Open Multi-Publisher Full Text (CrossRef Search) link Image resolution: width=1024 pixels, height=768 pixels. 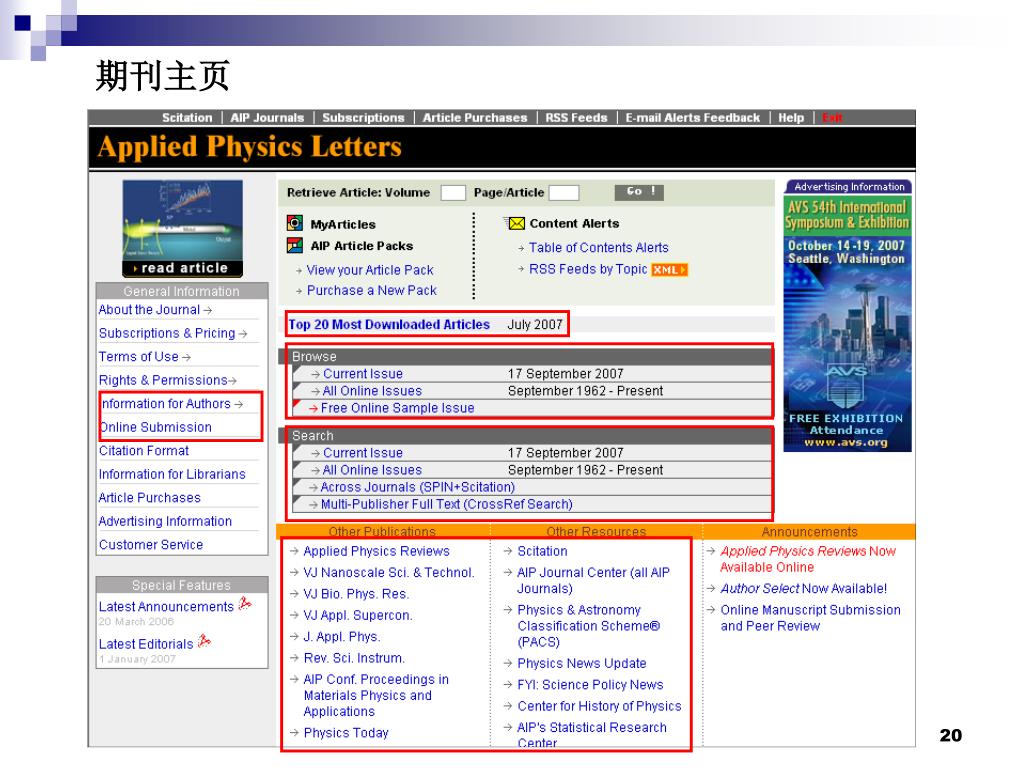point(447,504)
